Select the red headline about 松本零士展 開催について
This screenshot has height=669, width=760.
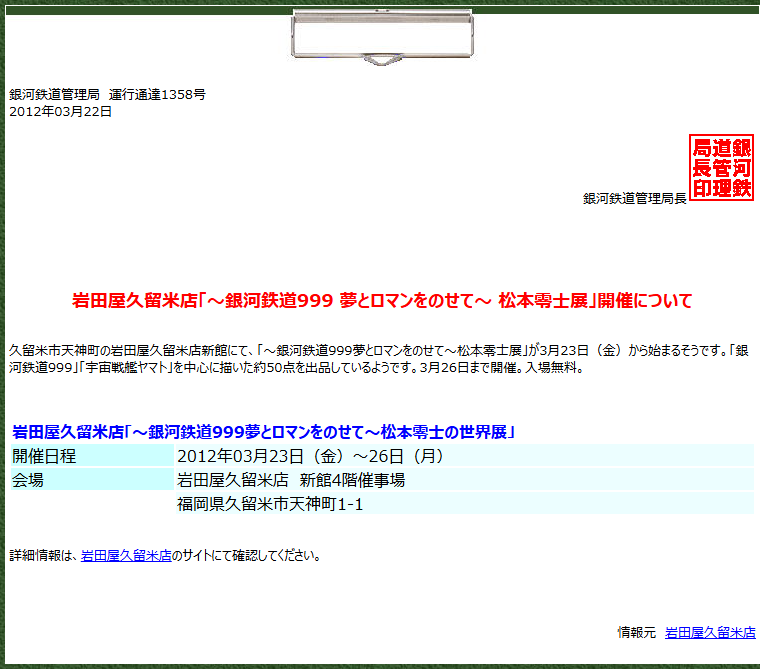pos(382,301)
